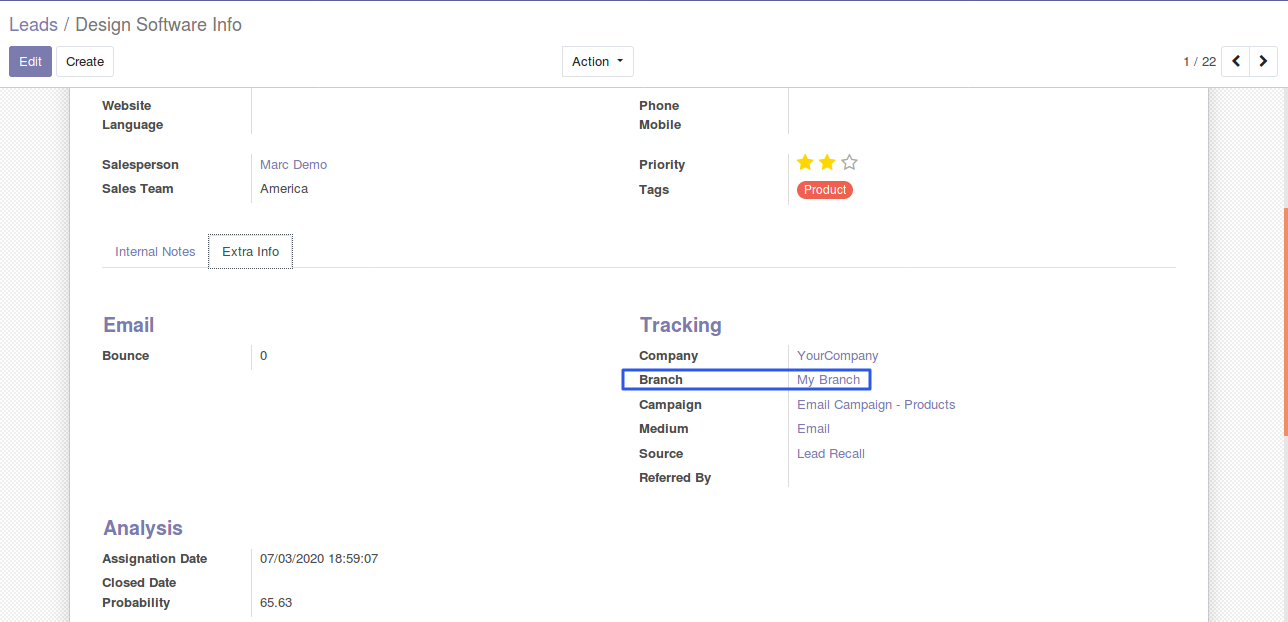Open Email Campaign - Products link
Viewport: 1288px width, 622px height.
click(x=875, y=405)
